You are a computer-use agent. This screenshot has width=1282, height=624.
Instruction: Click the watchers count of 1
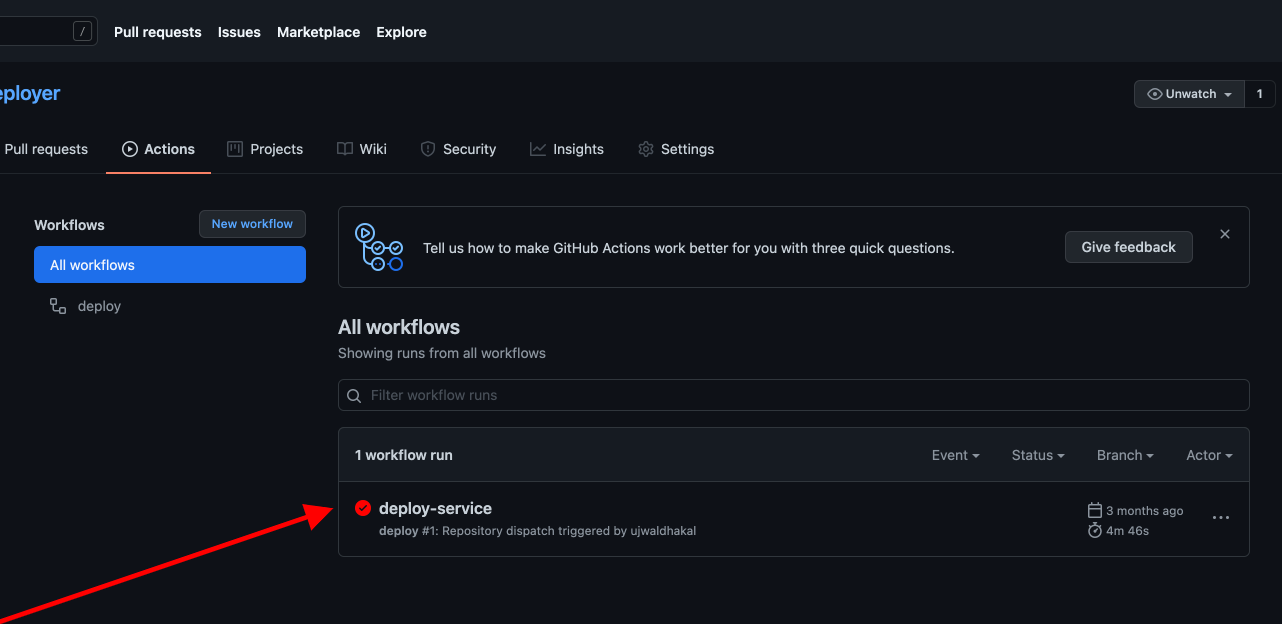(x=1260, y=94)
